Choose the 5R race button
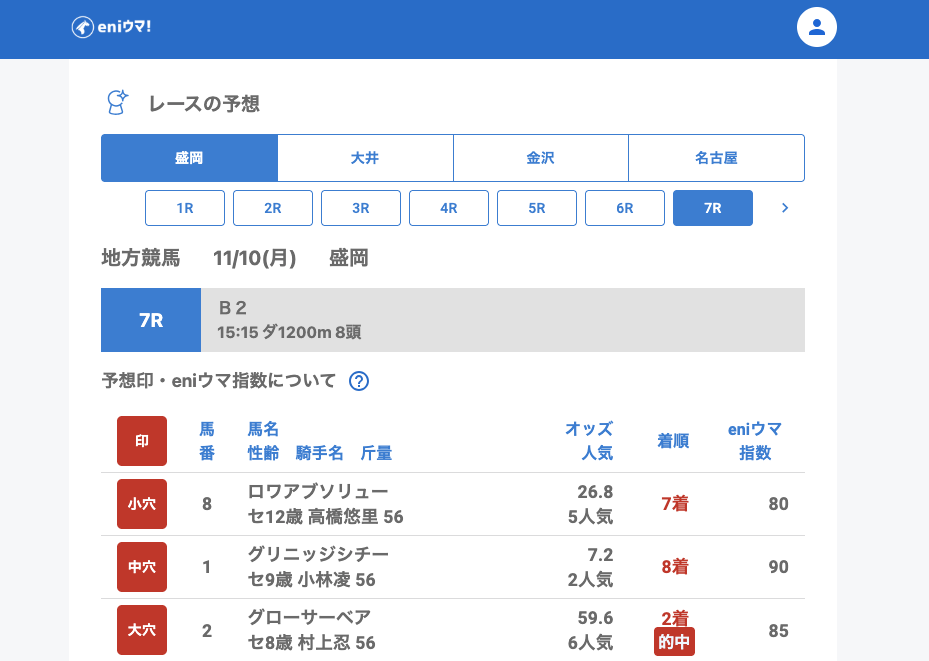This screenshot has height=661, width=929. click(537, 208)
